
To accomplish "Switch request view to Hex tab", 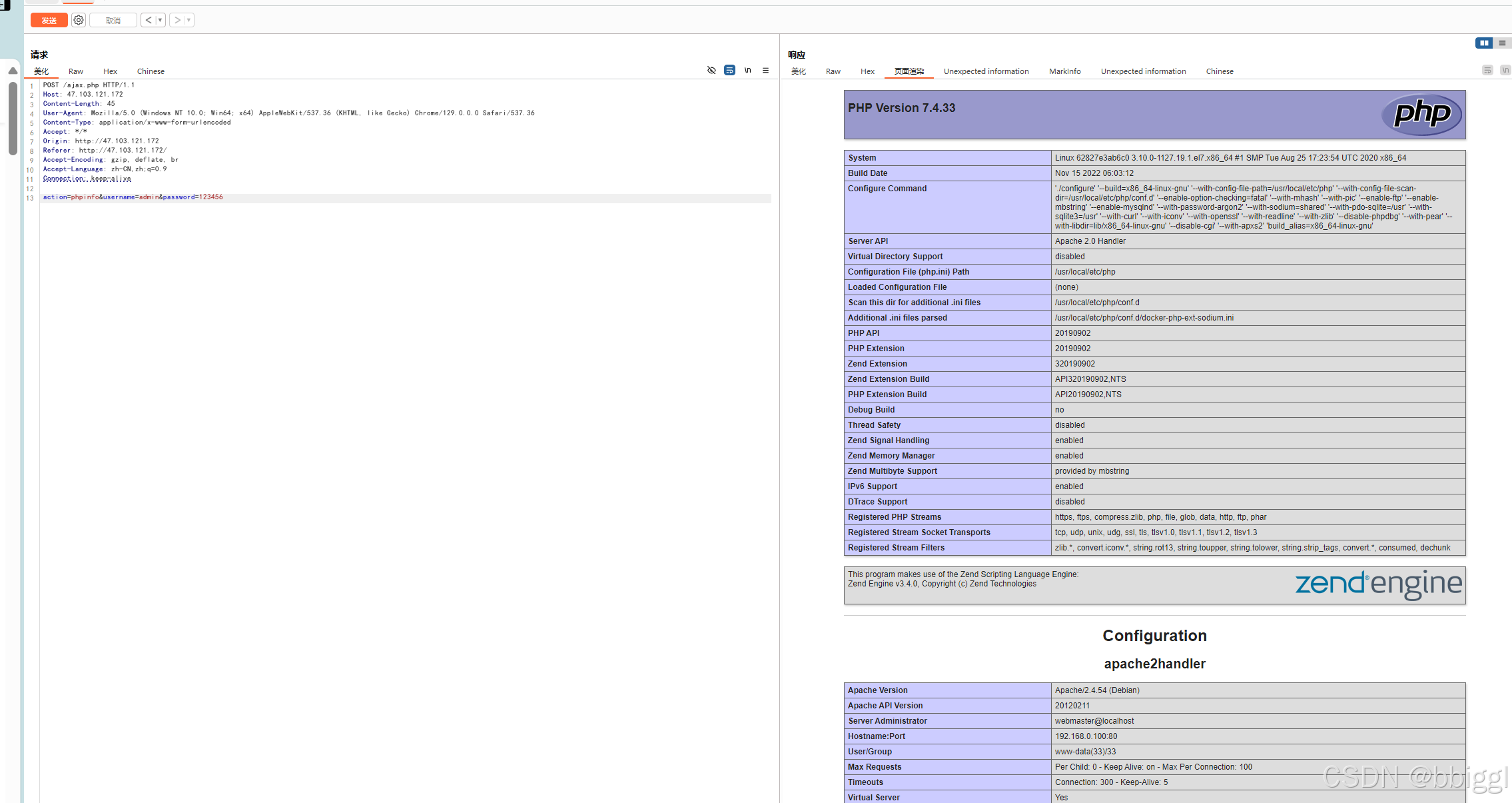I will tap(110, 71).
